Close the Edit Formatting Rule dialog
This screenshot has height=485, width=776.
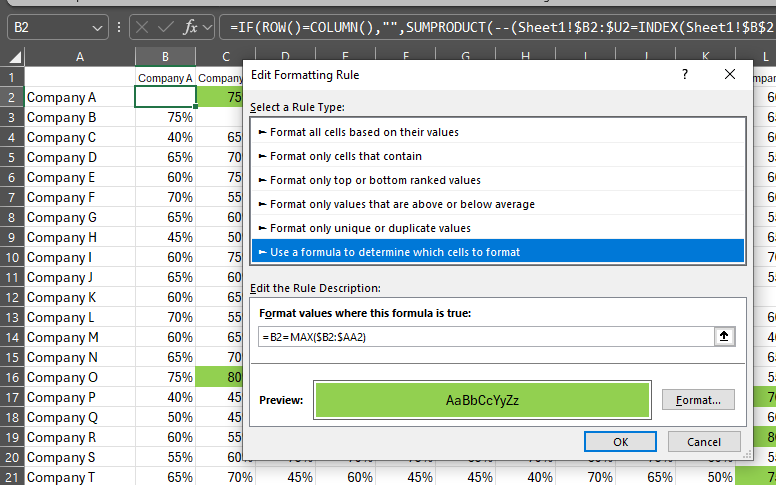pyautogui.click(x=729, y=74)
